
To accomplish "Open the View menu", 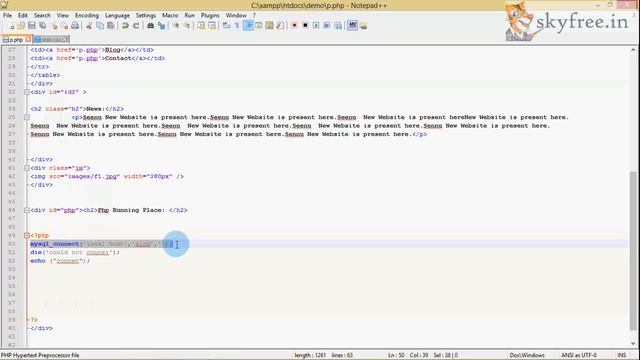I will click(x=62, y=16).
